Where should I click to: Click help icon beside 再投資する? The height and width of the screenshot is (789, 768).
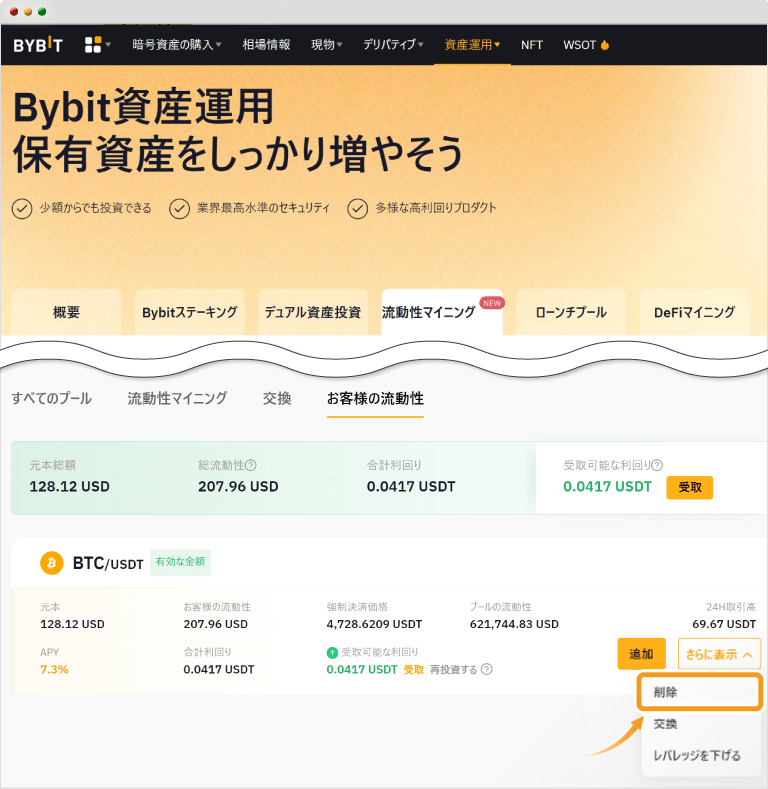487,669
